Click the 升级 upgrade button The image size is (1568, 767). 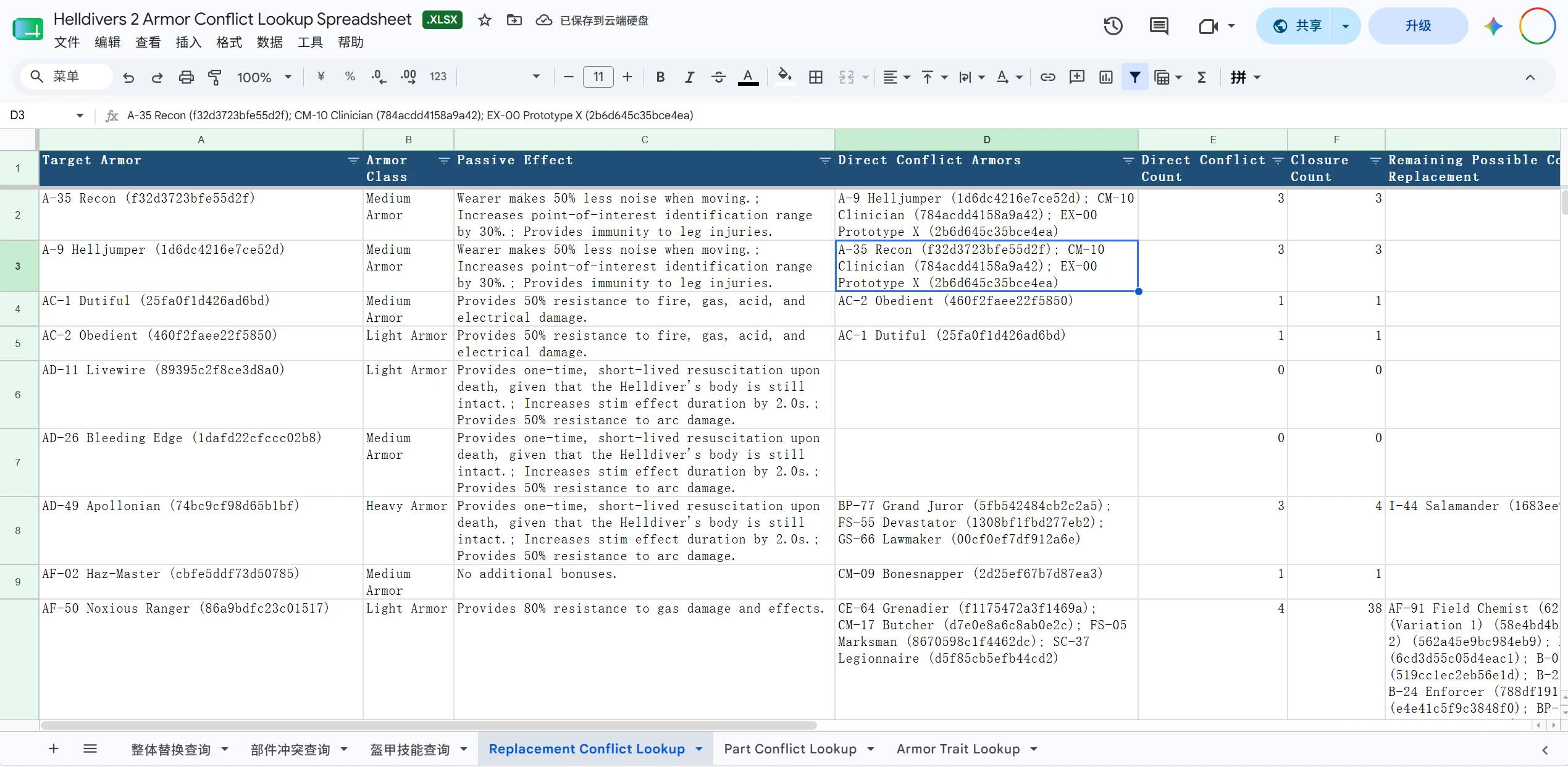click(x=1418, y=26)
